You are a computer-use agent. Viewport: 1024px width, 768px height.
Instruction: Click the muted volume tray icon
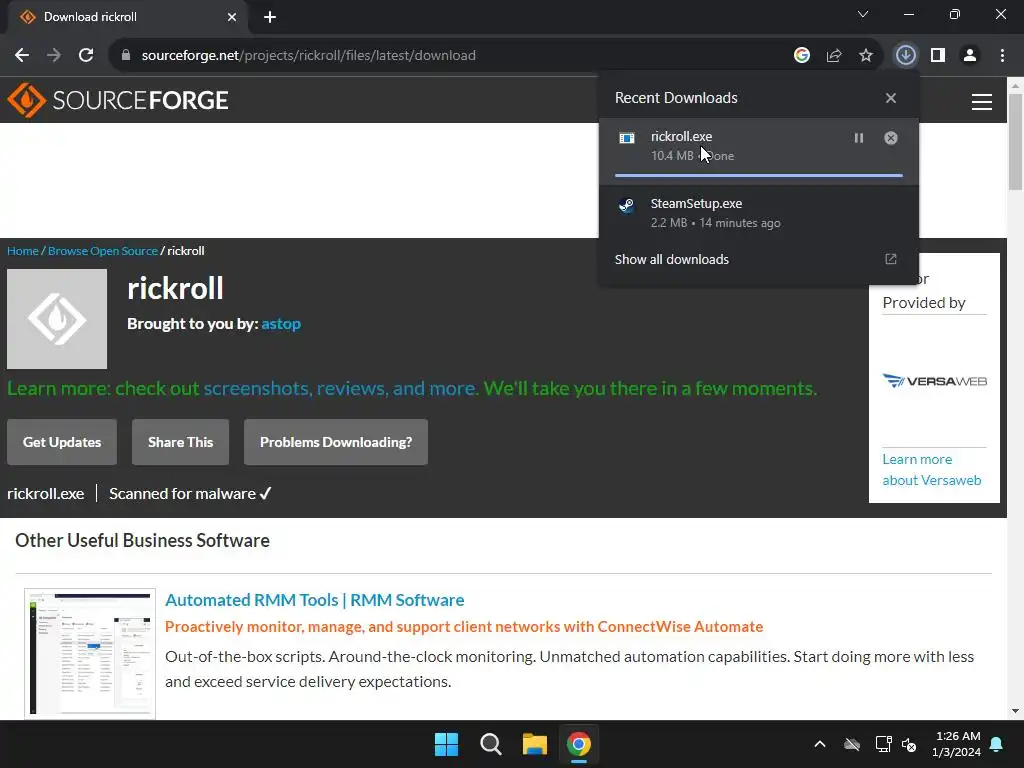tap(909, 744)
